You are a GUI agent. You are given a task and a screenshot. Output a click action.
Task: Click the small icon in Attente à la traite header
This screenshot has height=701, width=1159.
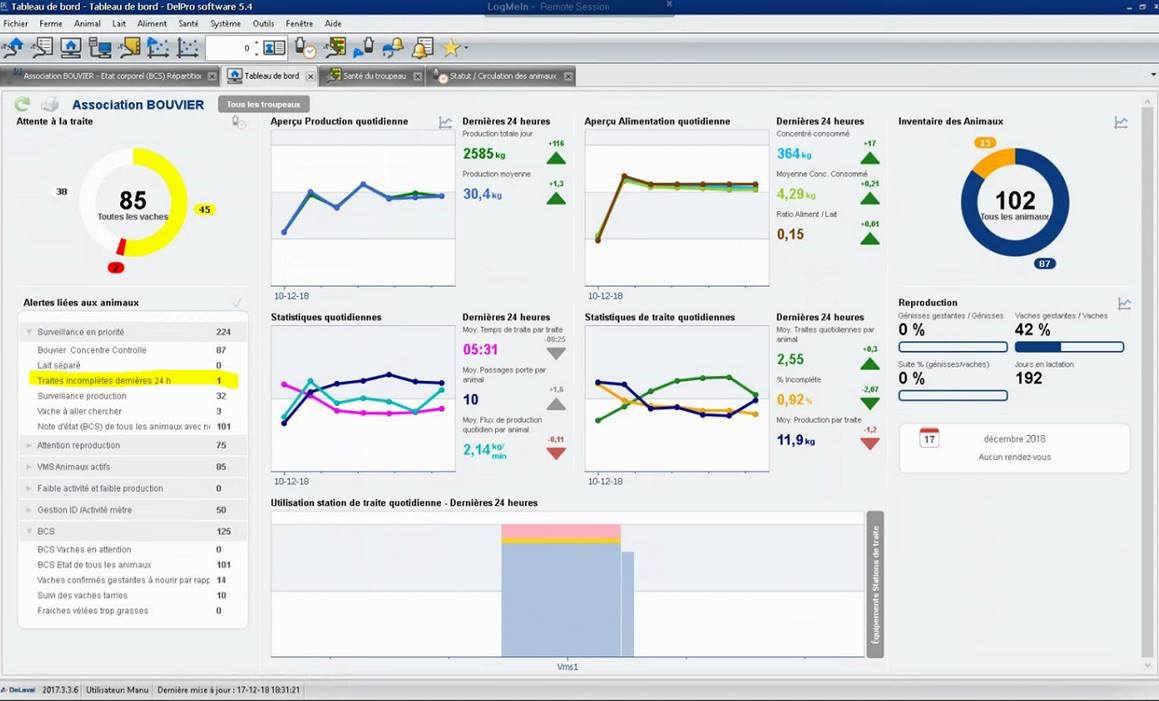click(238, 122)
